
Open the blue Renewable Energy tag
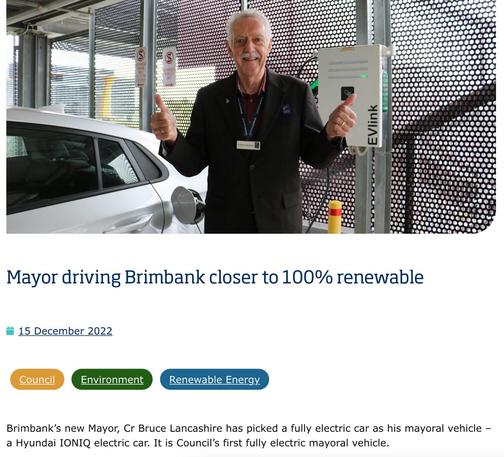(214, 379)
